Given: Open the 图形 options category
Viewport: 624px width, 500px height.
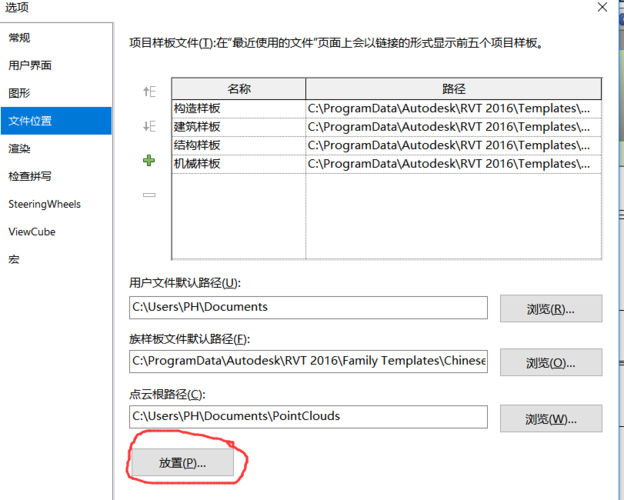Looking at the screenshot, I should click(x=57, y=93).
